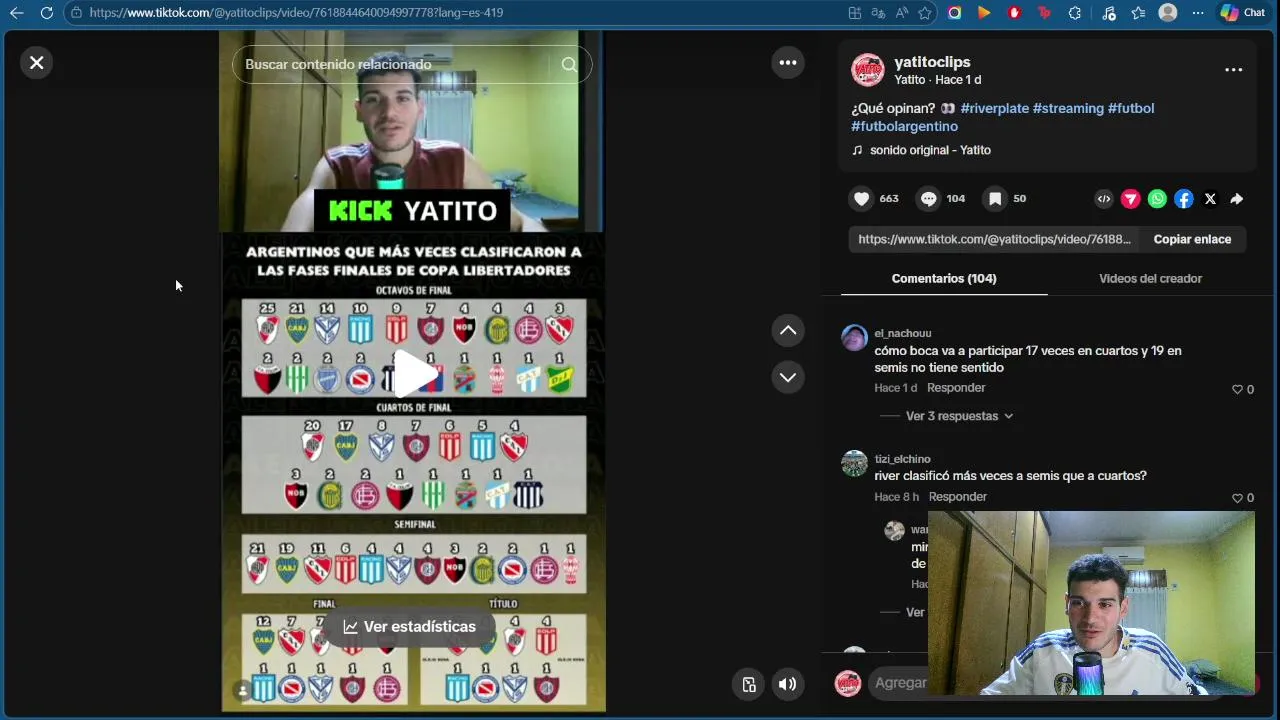Open the #futbol hashtag
The height and width of the screenshot is (720, 1280).
point(1131,108)
